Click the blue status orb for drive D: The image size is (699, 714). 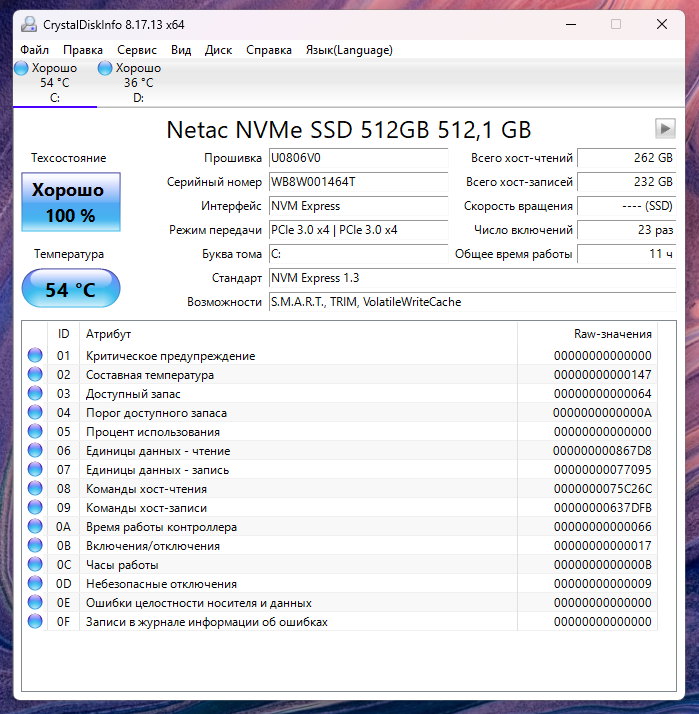click(105, 68)
